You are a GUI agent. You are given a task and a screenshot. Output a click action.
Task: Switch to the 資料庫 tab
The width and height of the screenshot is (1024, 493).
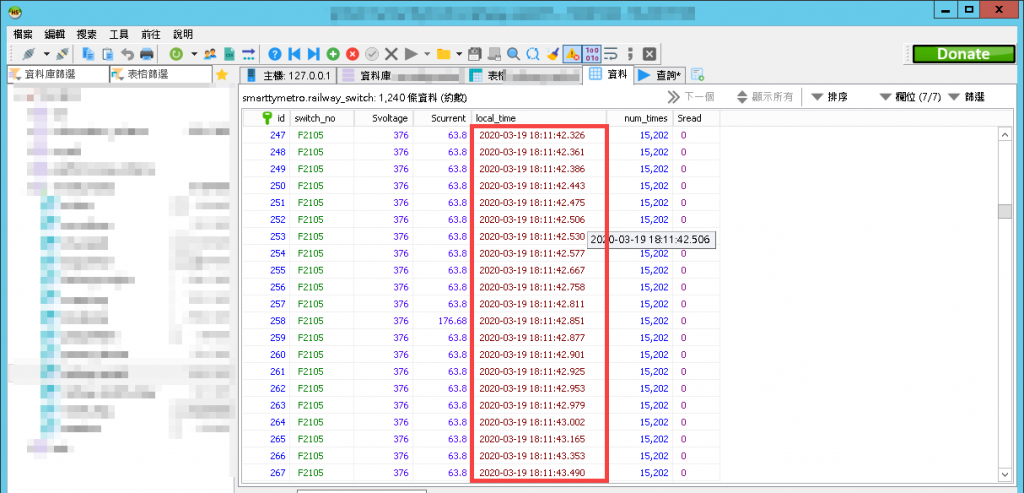(401, 76)
